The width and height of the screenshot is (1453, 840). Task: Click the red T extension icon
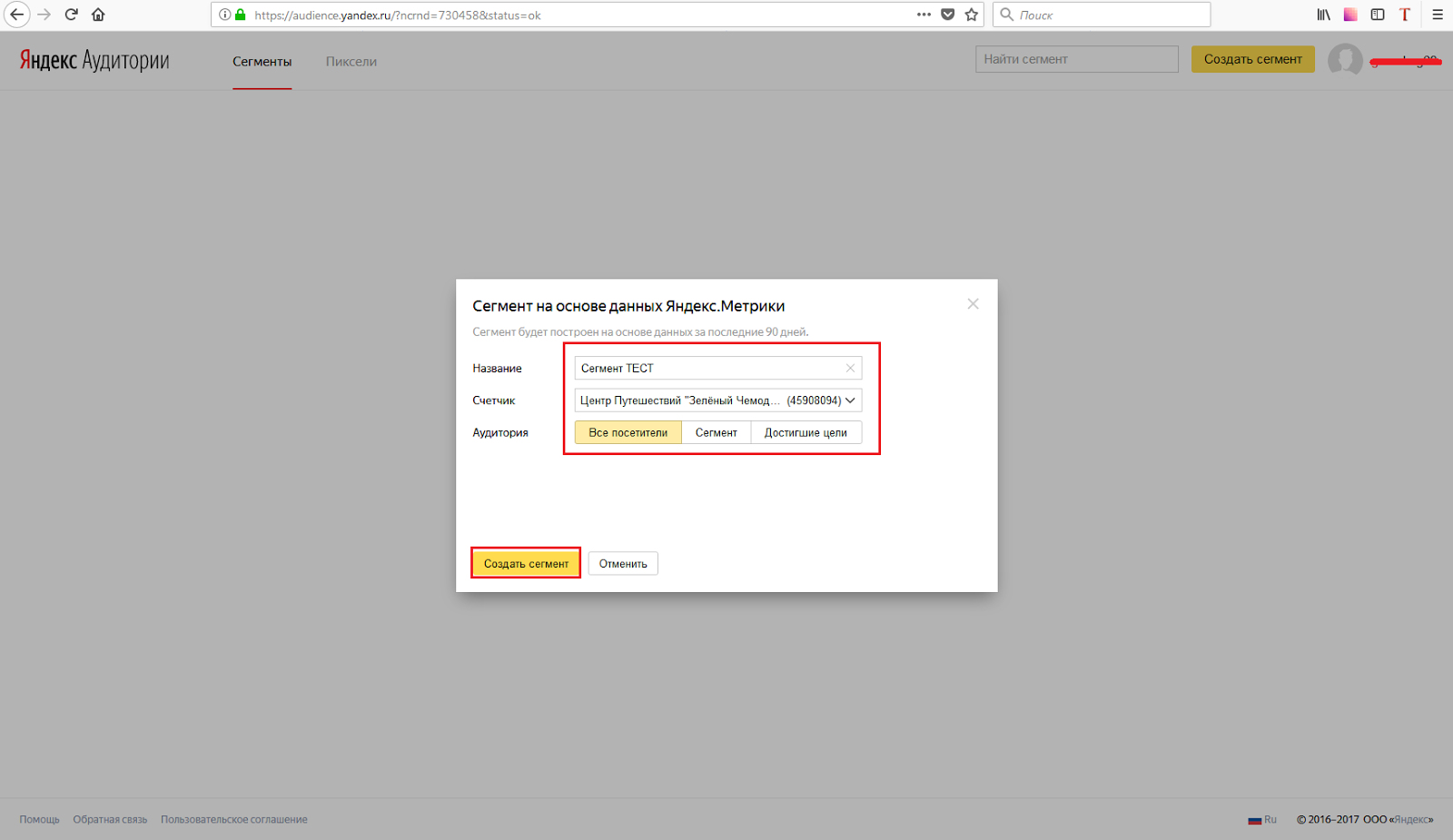click(1405, 15)
